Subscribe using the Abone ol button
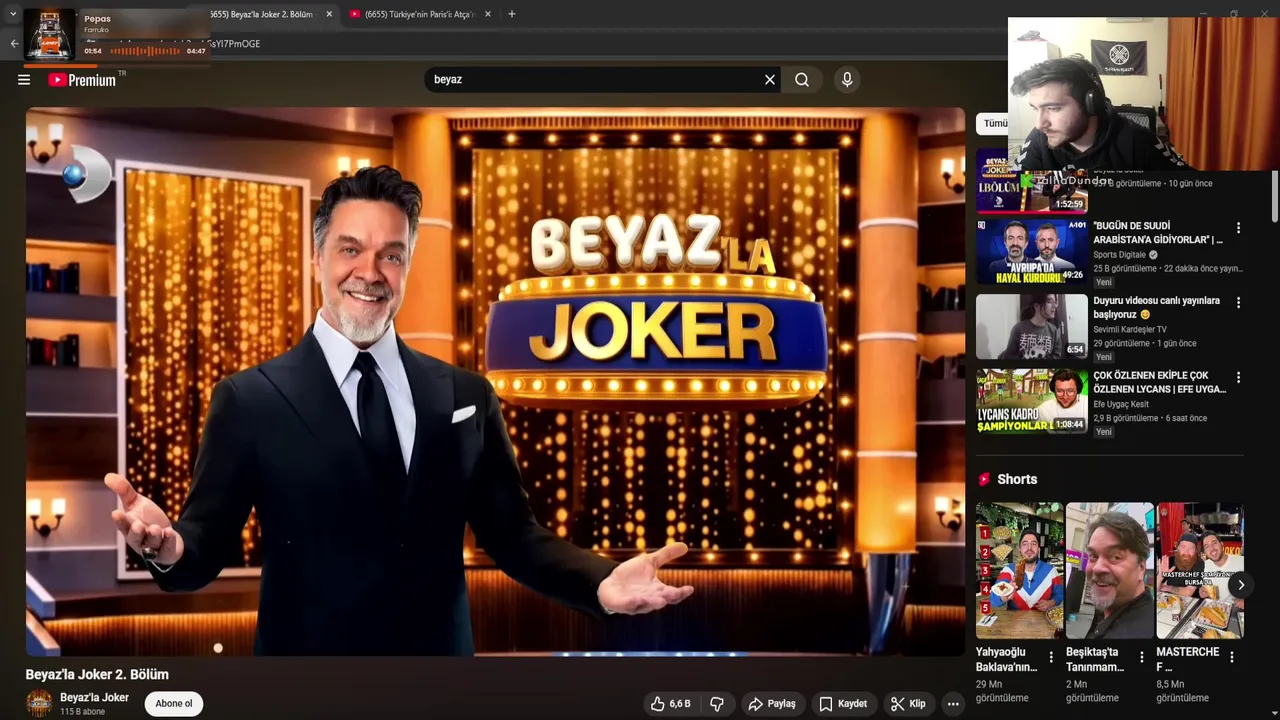This screenshot has width=1280, height=720. [x=174, y=704]
